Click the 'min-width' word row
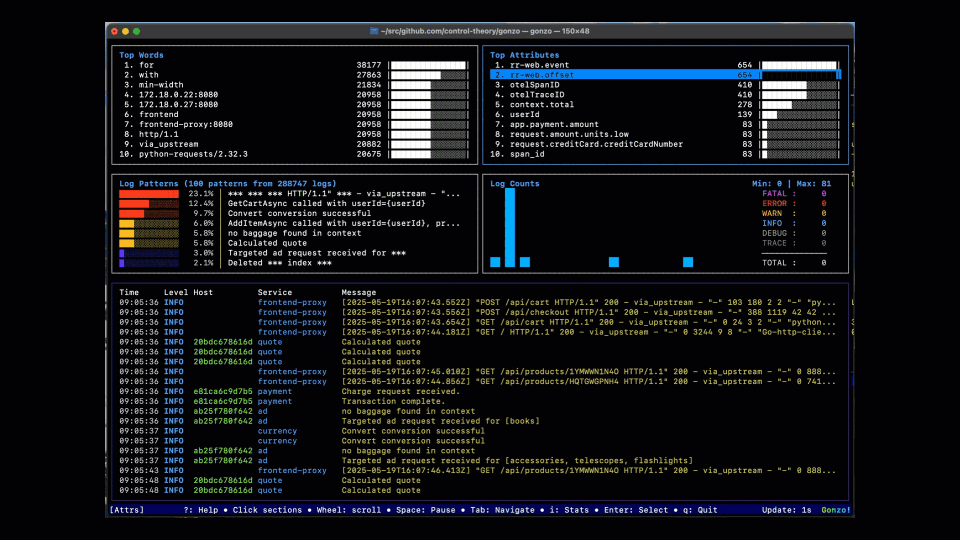The image size is (960, 540). click(295, 84)
